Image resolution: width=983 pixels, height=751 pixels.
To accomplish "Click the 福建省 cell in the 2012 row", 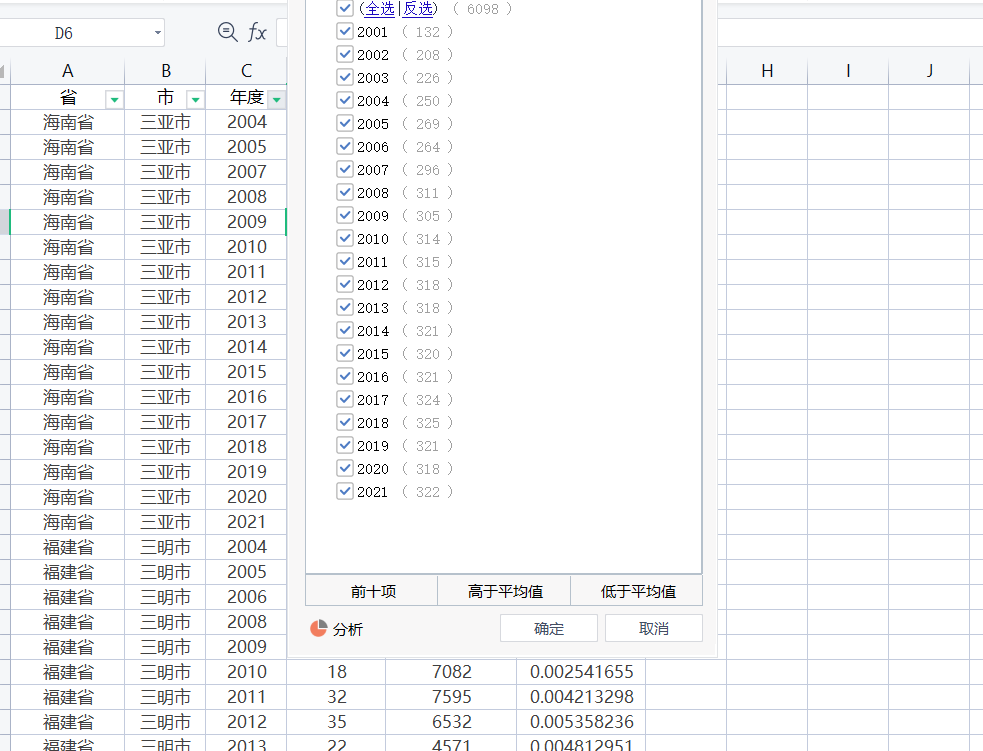I will point(68,722).
